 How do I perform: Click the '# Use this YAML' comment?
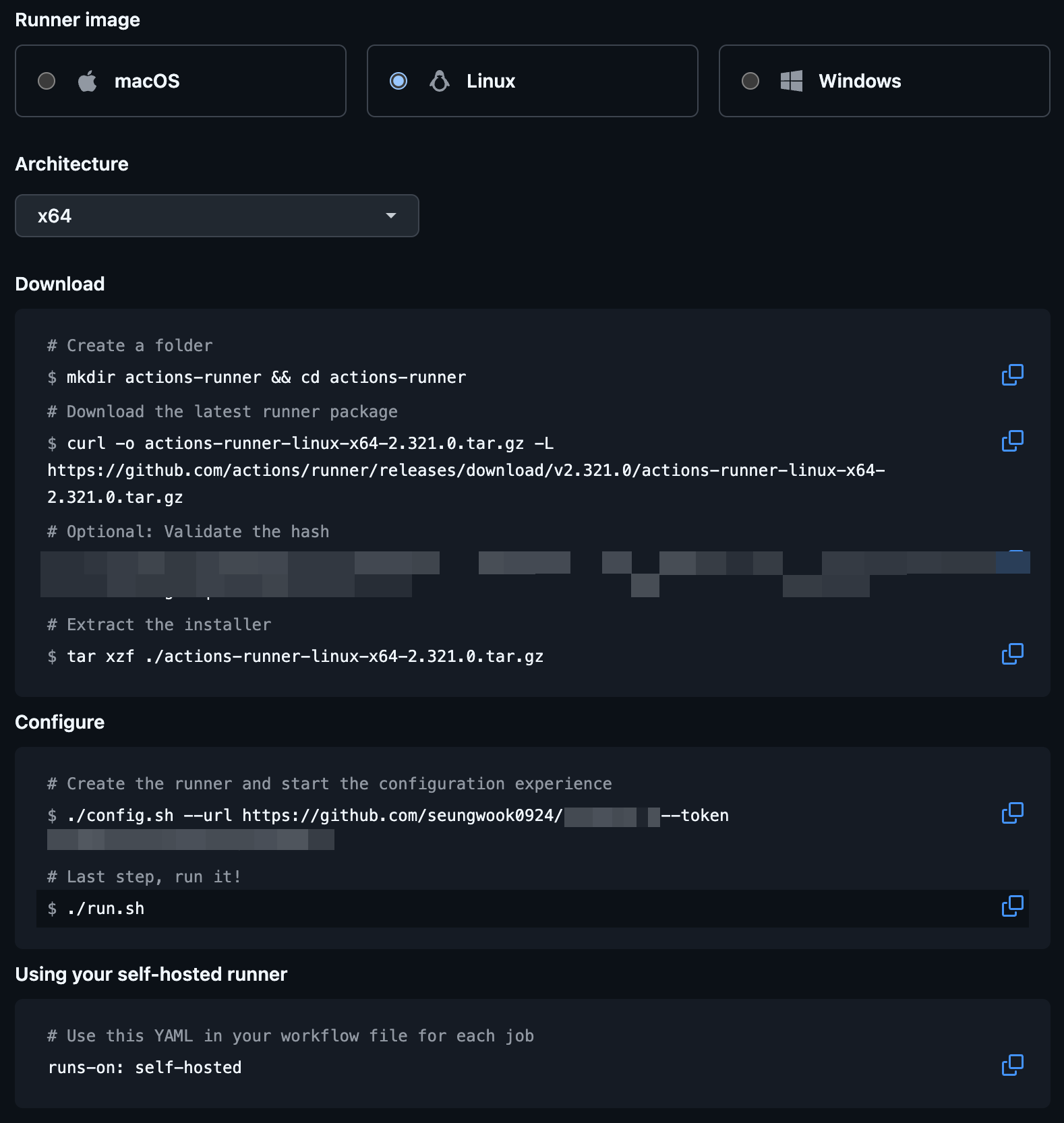pyautogui.click(x=291, y=1036)
